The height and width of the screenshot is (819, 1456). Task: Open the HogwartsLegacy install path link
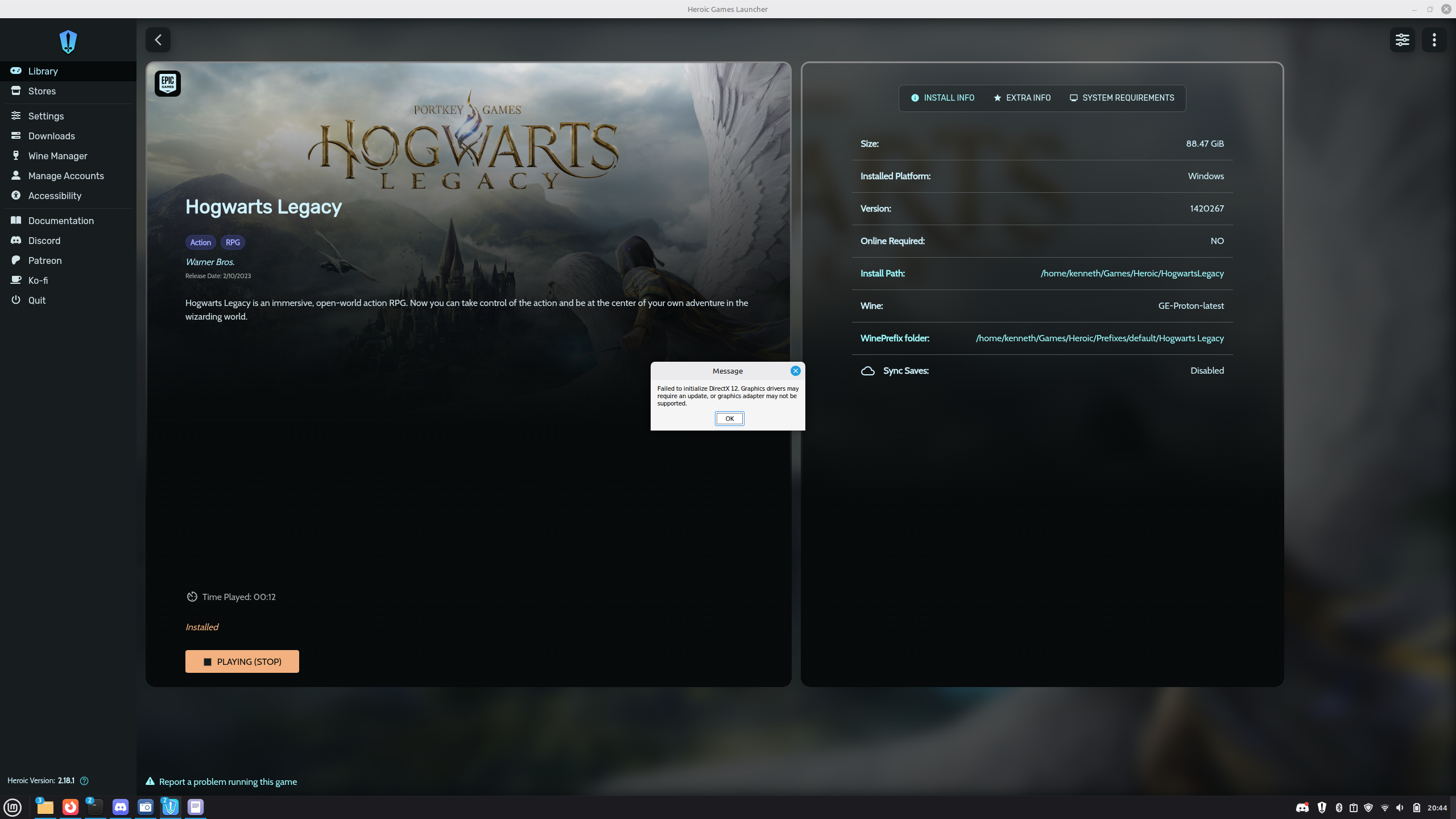1132,274
